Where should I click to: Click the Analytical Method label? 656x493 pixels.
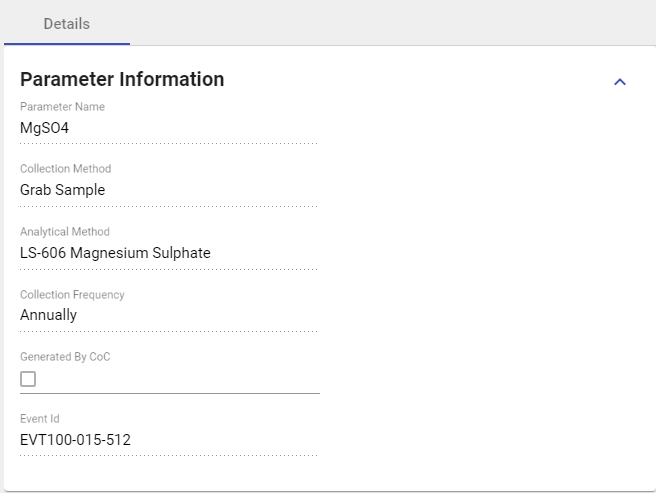coord(65,232)
